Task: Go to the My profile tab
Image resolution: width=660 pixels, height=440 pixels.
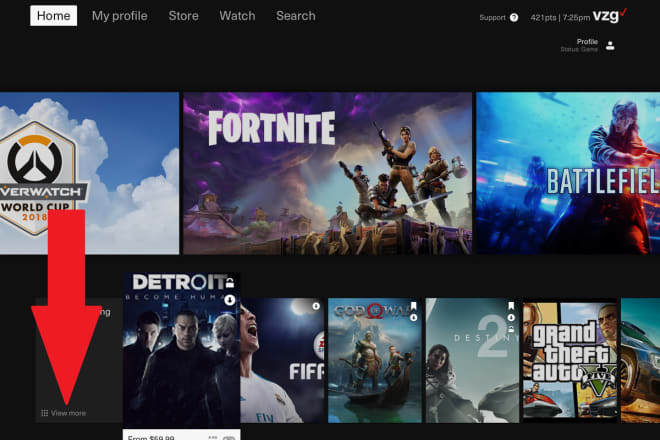Action: coord(120,16)
